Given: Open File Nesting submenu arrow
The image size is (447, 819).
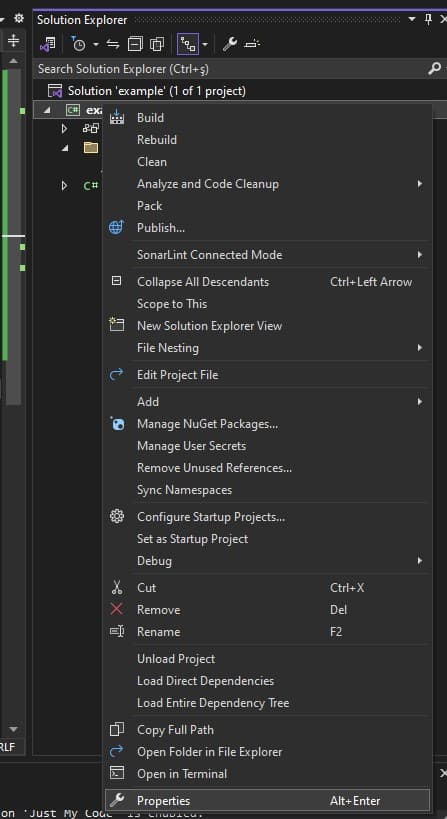Looking at the screenshot, I should [x=420, y=348].
